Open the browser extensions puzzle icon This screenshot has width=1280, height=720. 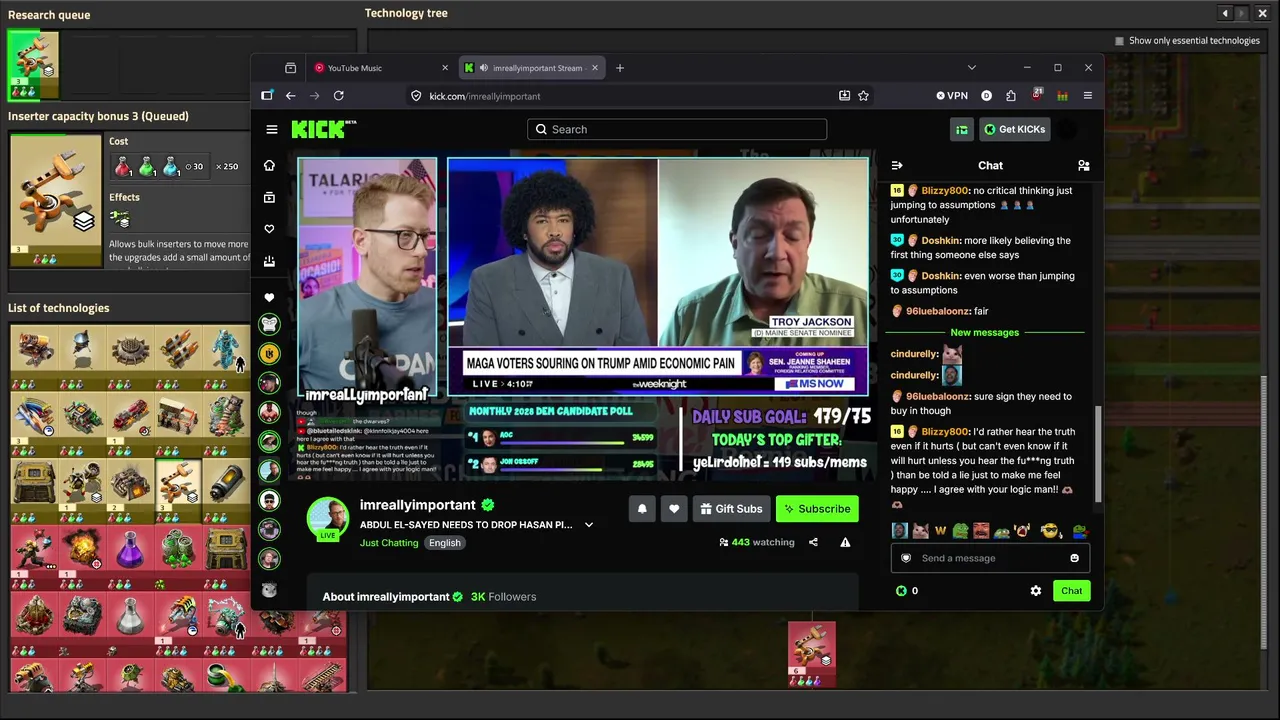pos(1011,96)
